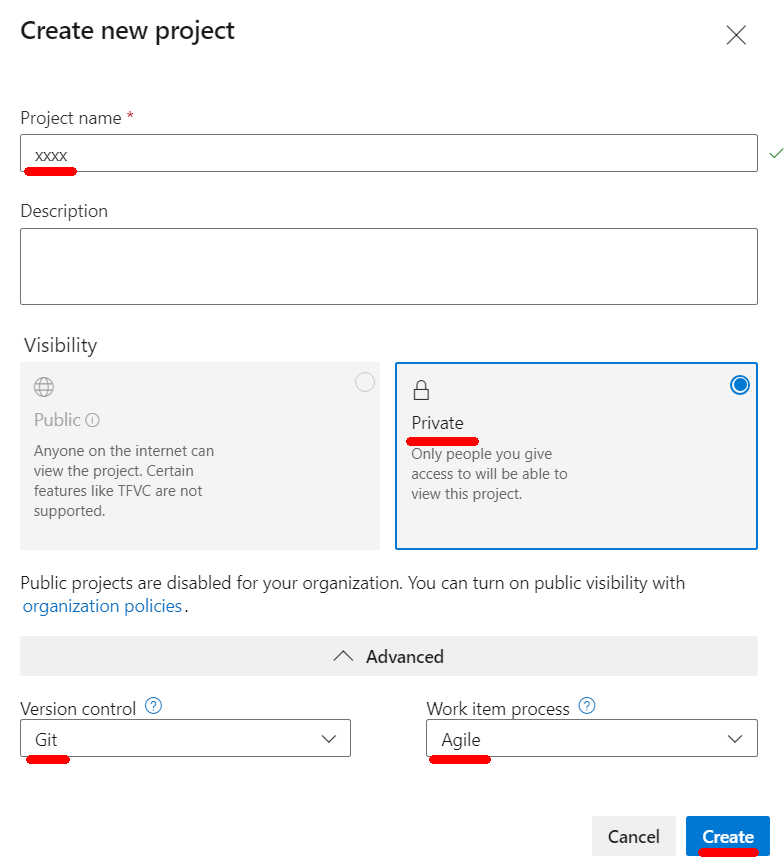Click the Create new project heading
The image size is (784, 868).
click(127, 31)
